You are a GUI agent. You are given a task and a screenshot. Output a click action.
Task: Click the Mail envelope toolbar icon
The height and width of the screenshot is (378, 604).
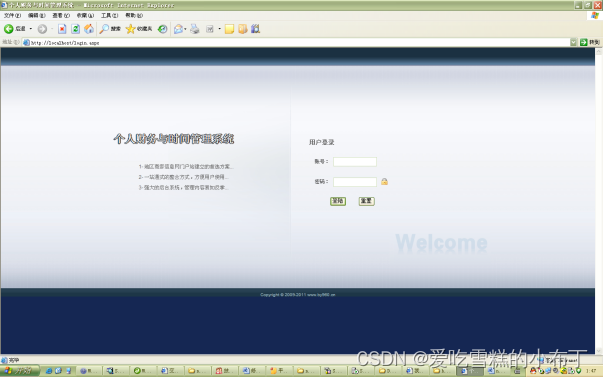click(178, 29)
